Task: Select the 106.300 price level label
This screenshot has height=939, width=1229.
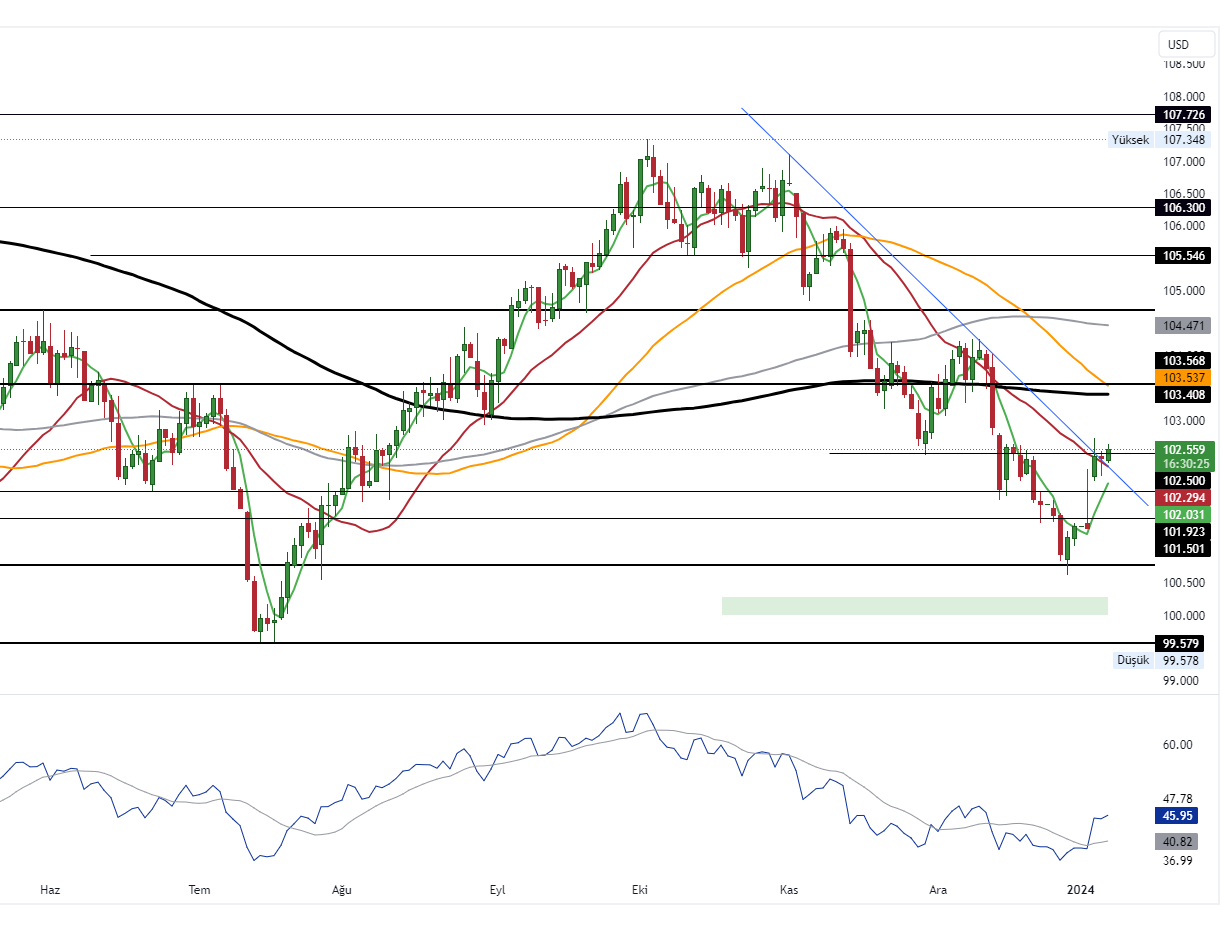Action: [1183, 208]
